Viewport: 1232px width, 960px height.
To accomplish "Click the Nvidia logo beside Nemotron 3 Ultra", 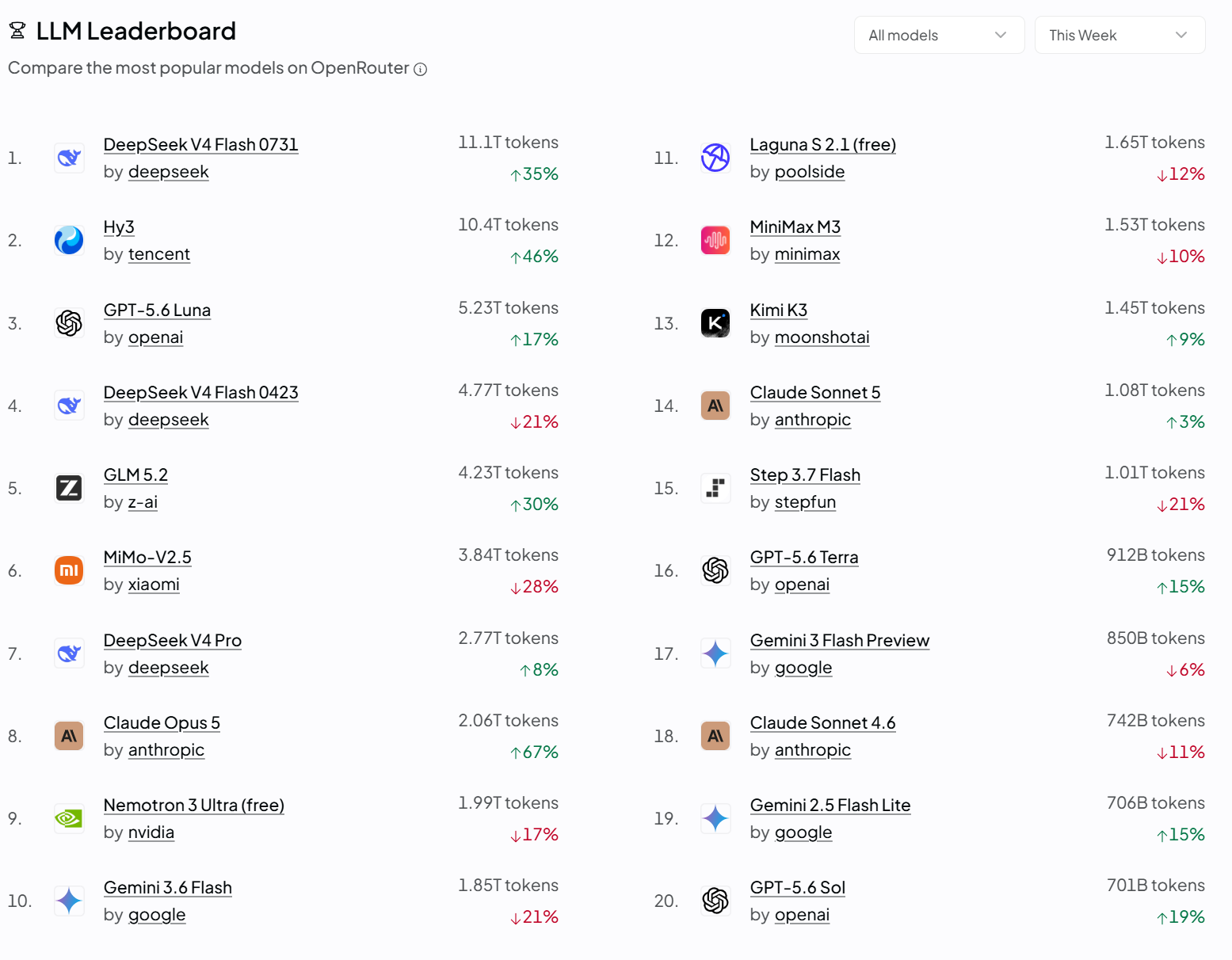I will [x=69, y=818].
